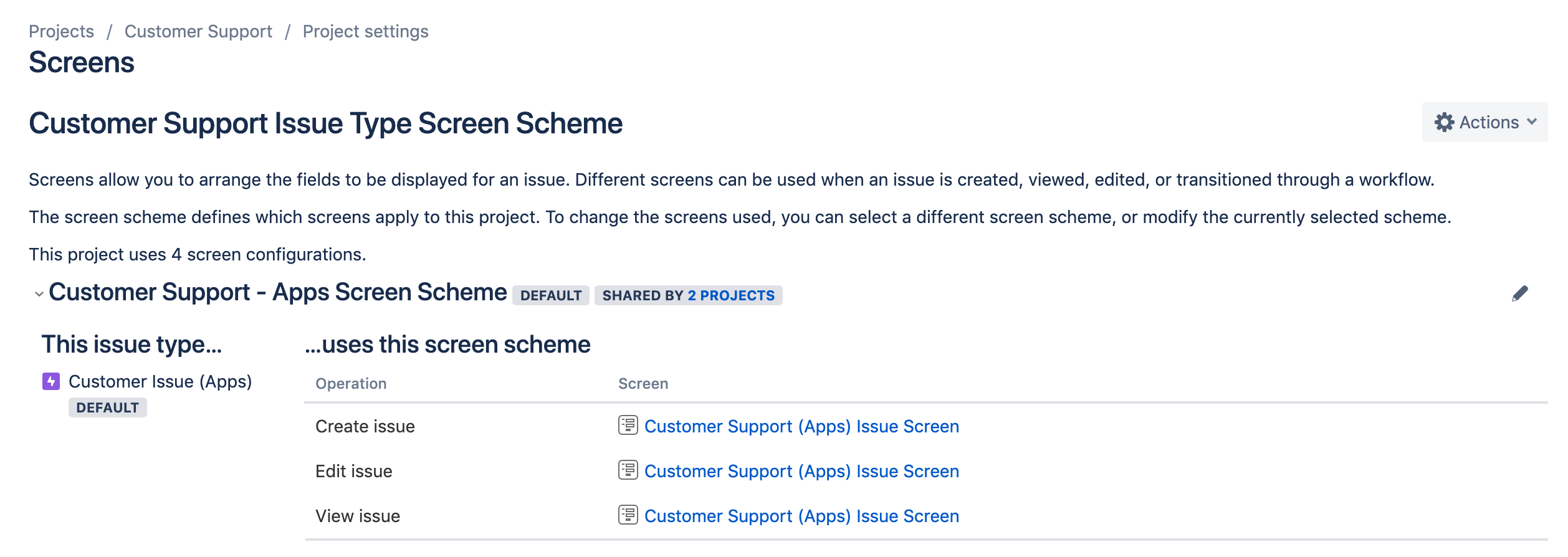Open the Project settings breadcrumb
Screen dimensions: 1568x557
(x=365, y=31)
